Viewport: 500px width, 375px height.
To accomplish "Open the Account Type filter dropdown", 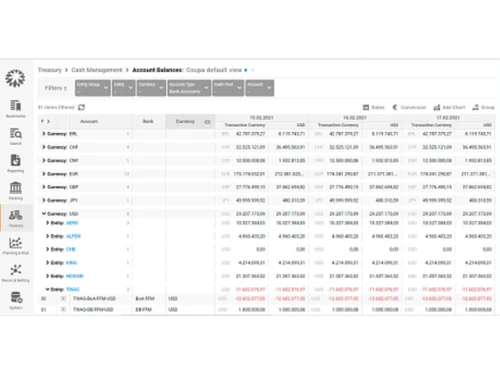I will point(189,88).
